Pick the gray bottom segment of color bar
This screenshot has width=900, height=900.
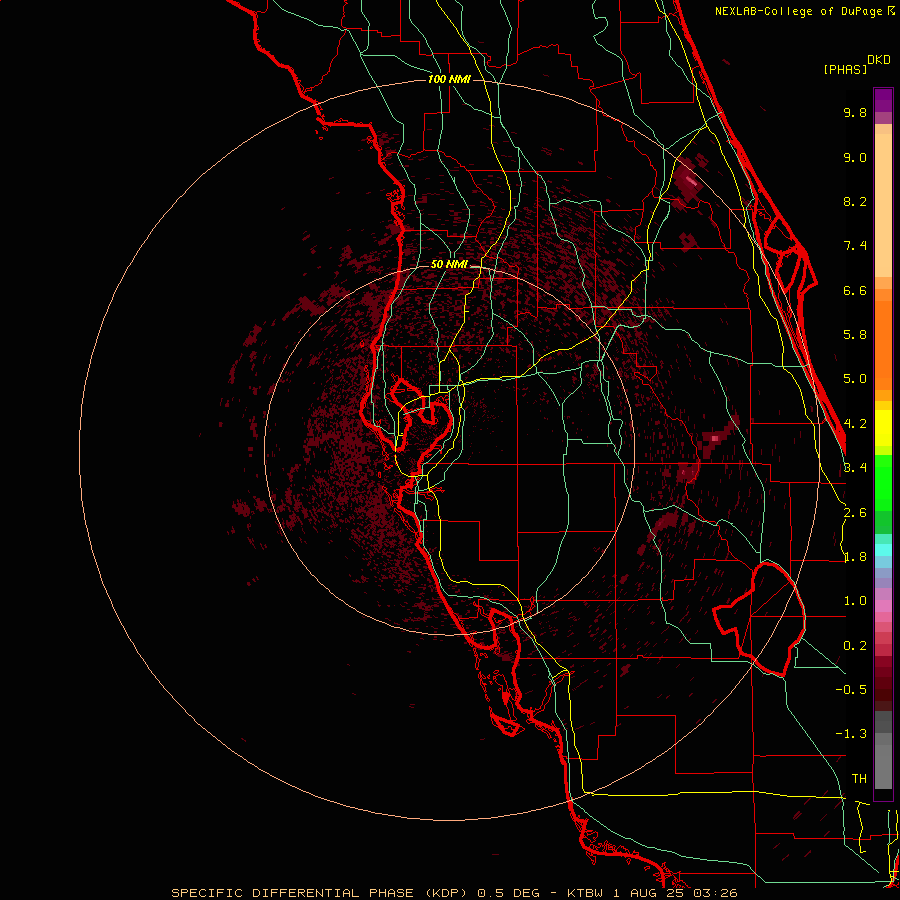[883, 766]
